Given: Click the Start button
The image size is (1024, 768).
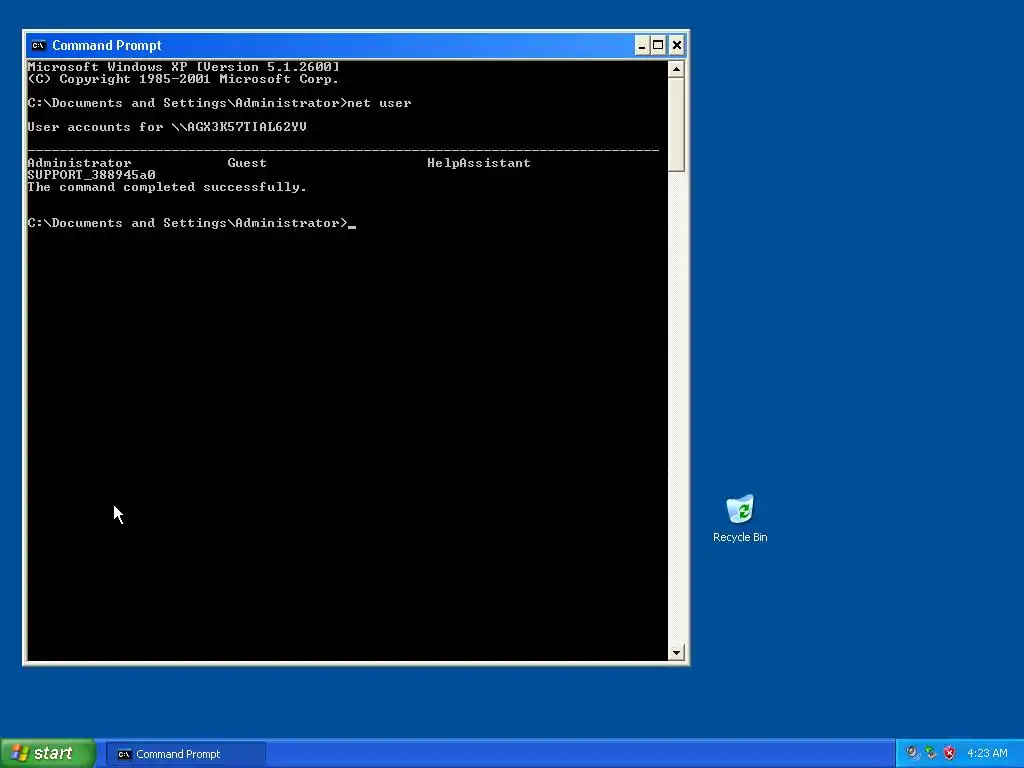Looking at the screenshot, I should pyautogui.click(x=47, y=753).
